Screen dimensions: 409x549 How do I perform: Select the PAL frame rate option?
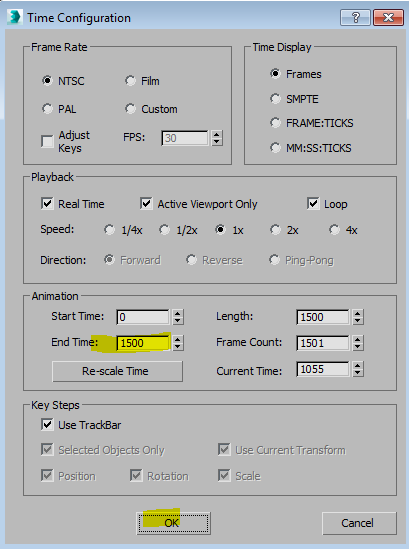[48, 109]
